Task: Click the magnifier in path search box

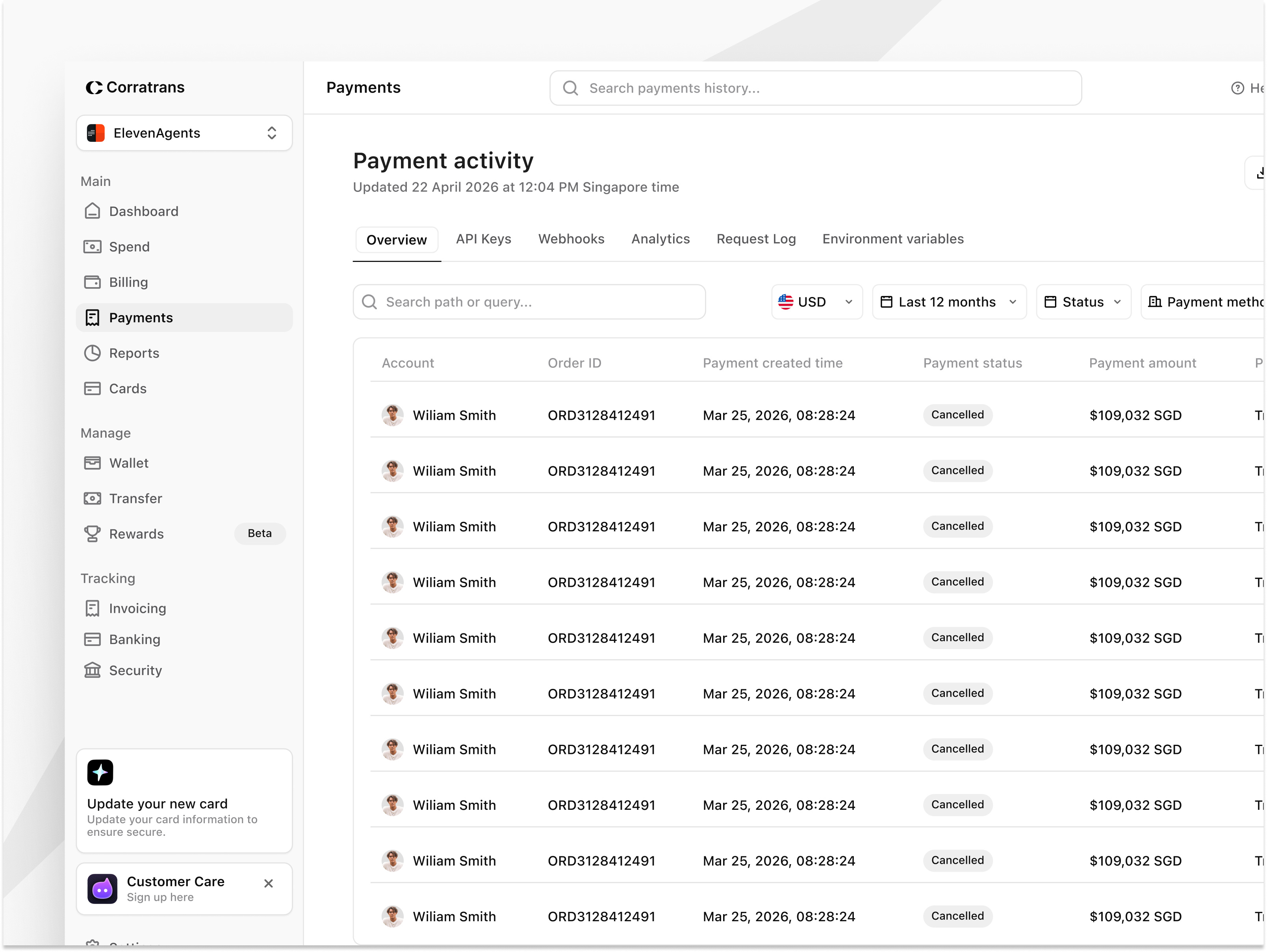Action: tap(369, 302)
